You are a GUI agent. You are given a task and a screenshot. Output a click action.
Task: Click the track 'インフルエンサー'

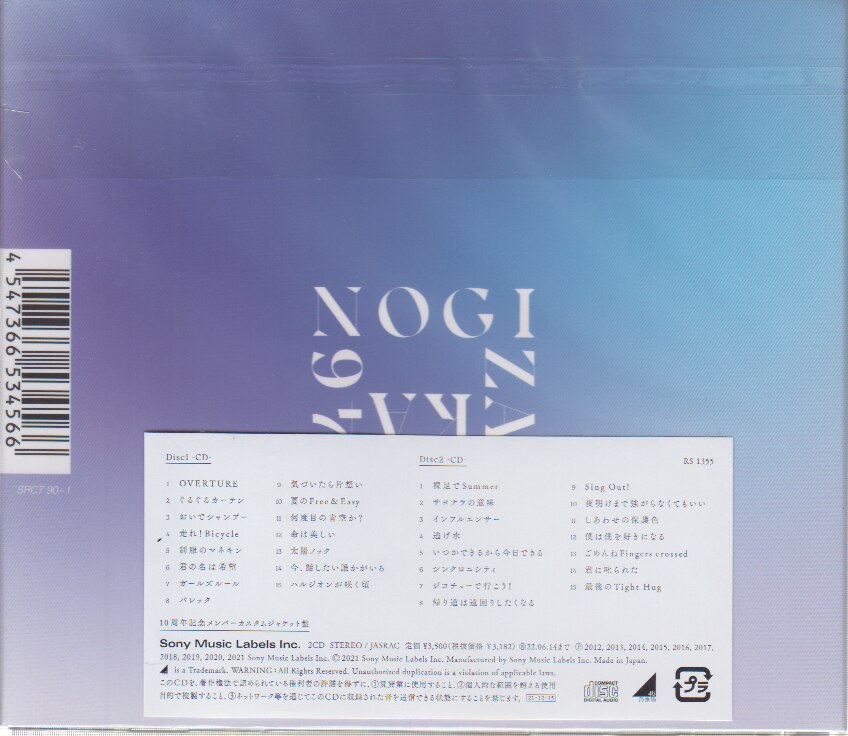click(467, 520)
